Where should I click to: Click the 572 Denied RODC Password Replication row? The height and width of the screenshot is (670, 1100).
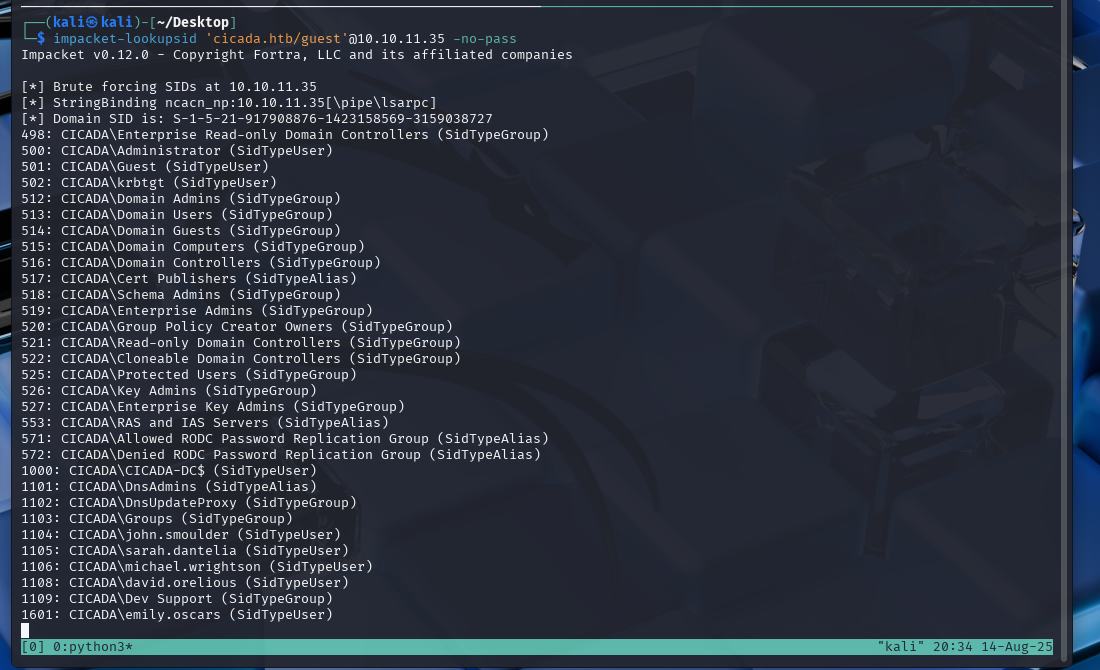tap(281, 455)
